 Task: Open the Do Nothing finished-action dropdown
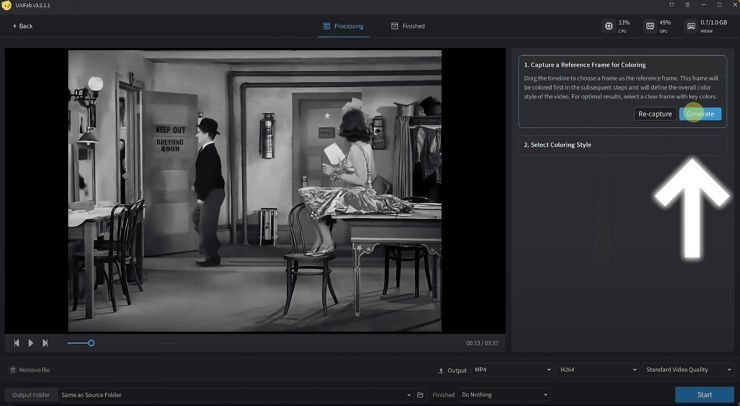505,395
